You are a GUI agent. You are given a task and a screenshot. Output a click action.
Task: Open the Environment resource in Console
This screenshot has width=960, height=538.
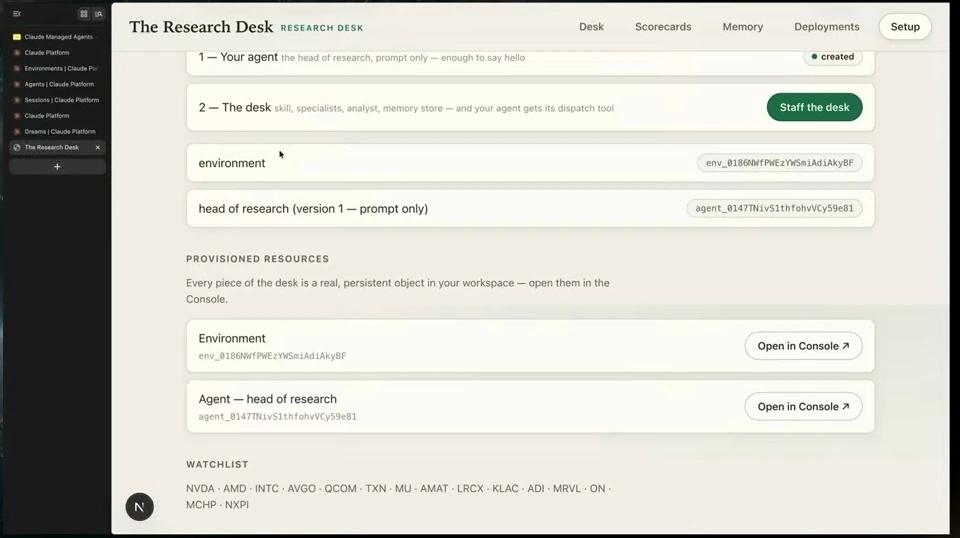point(803,346)
